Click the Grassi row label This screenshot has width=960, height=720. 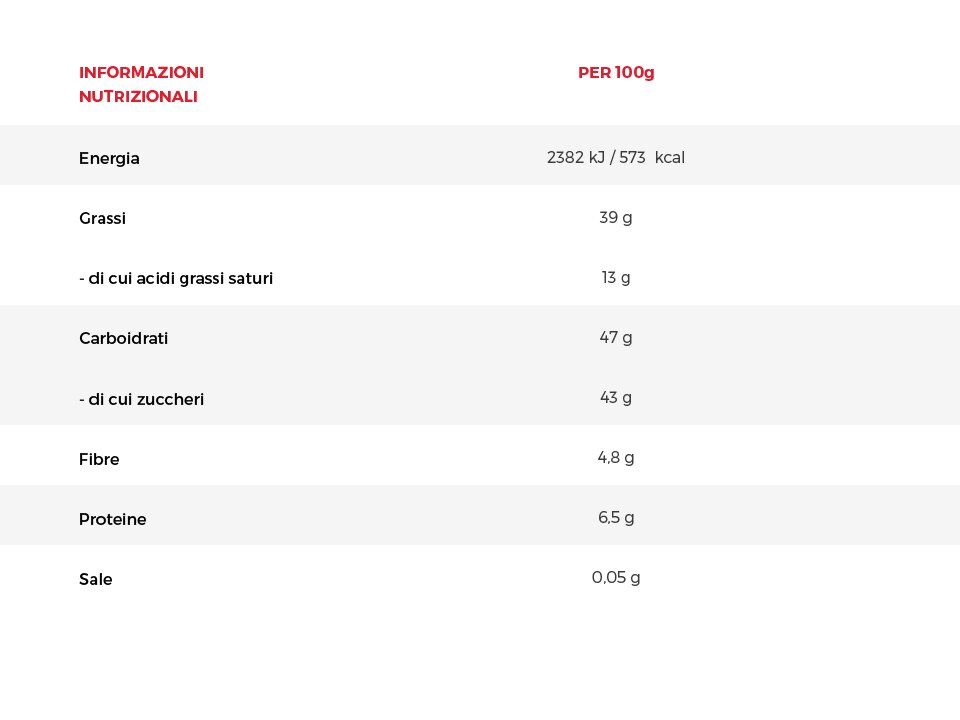[102, 218]
